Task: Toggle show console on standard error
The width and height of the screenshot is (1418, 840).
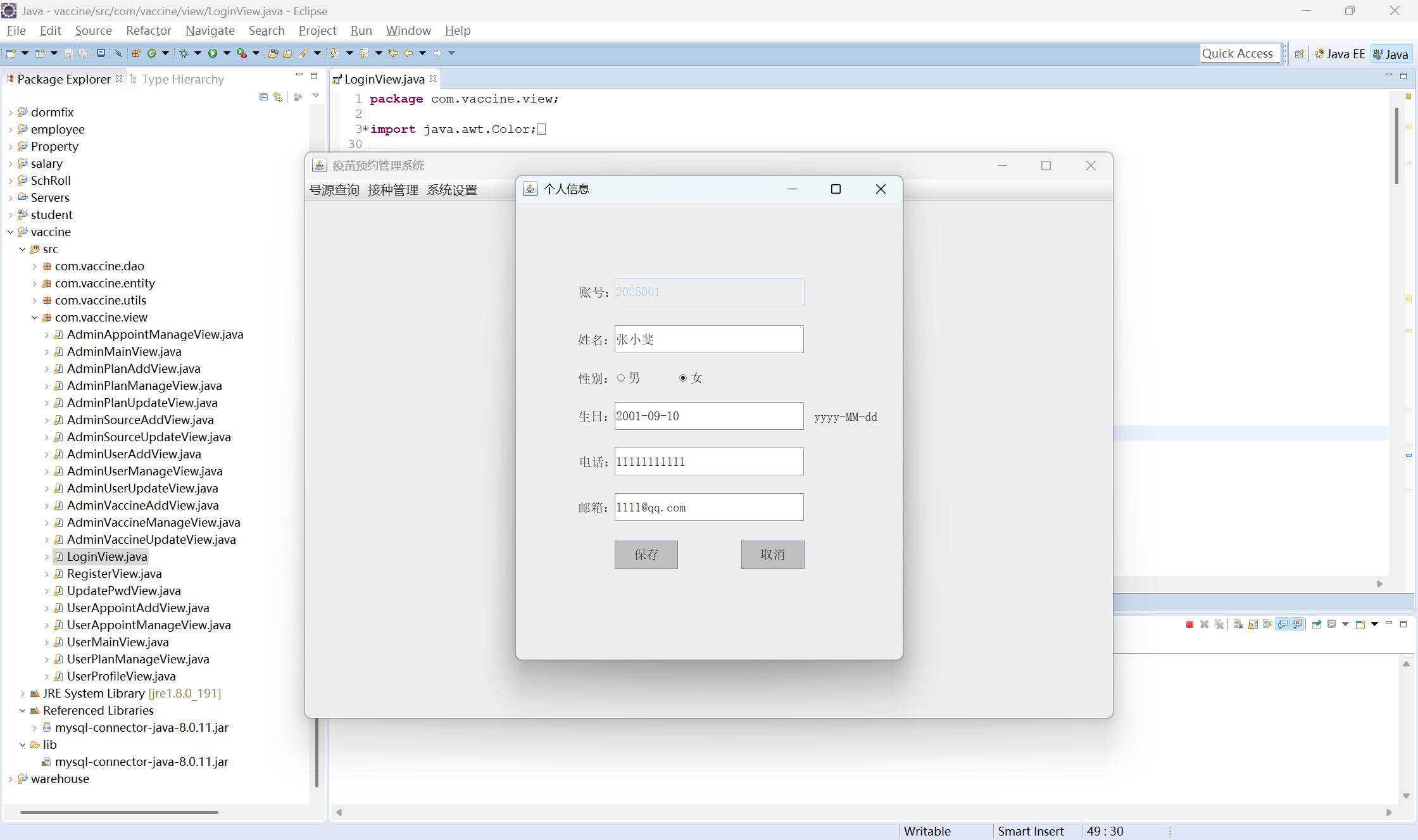Action: pos(1297,624)
